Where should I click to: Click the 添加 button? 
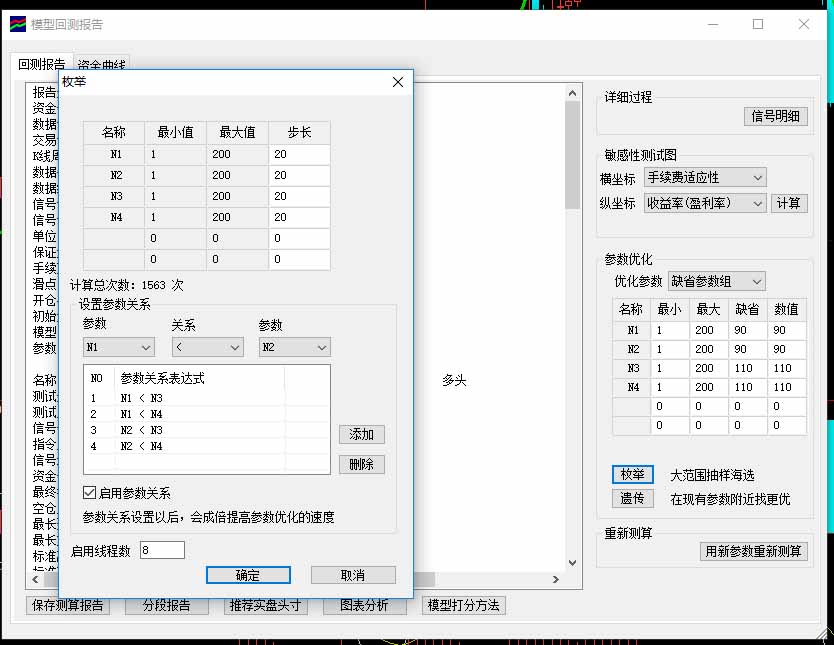(x=361, y=435)
